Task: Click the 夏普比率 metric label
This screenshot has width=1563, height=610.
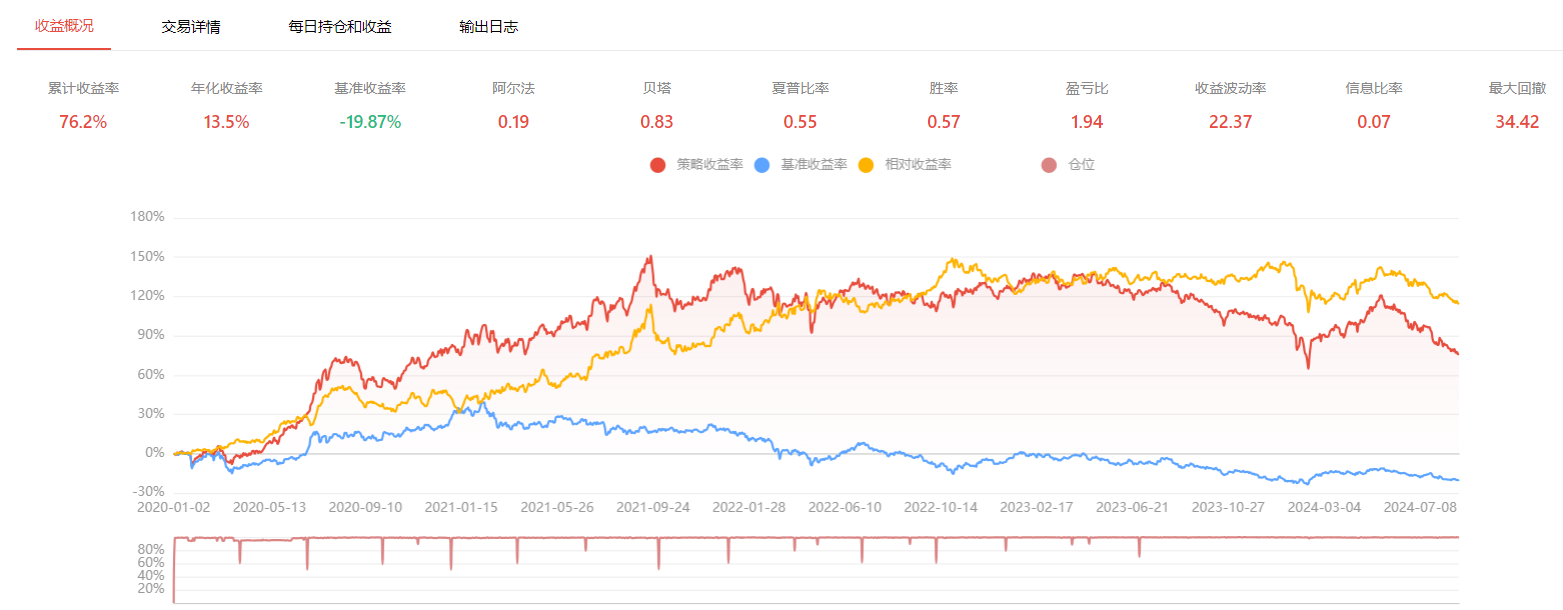Action: [x=800, y=88]
